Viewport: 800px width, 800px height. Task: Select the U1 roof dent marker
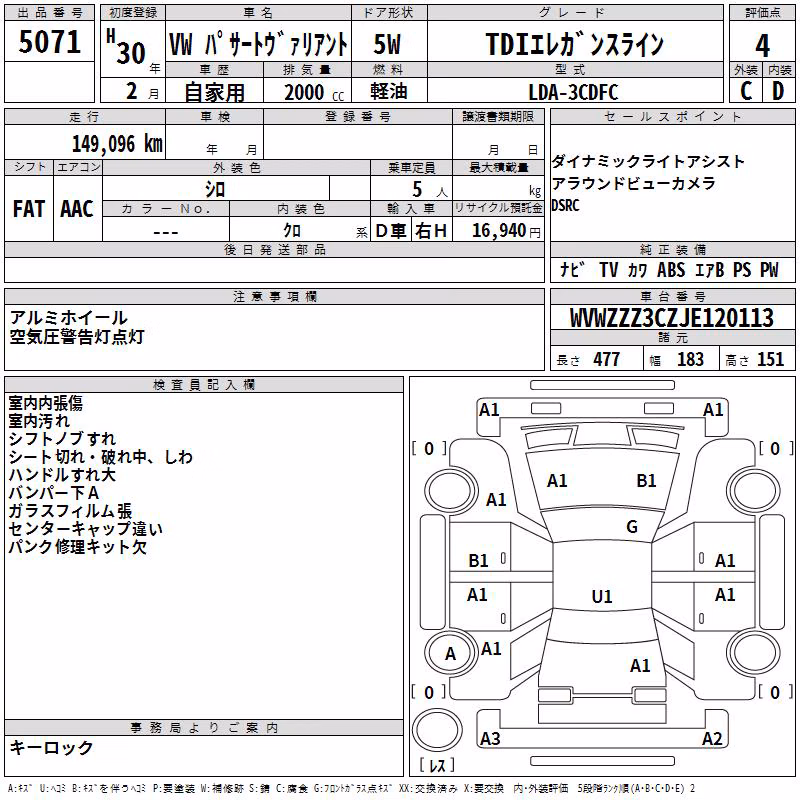coord(602,596)
